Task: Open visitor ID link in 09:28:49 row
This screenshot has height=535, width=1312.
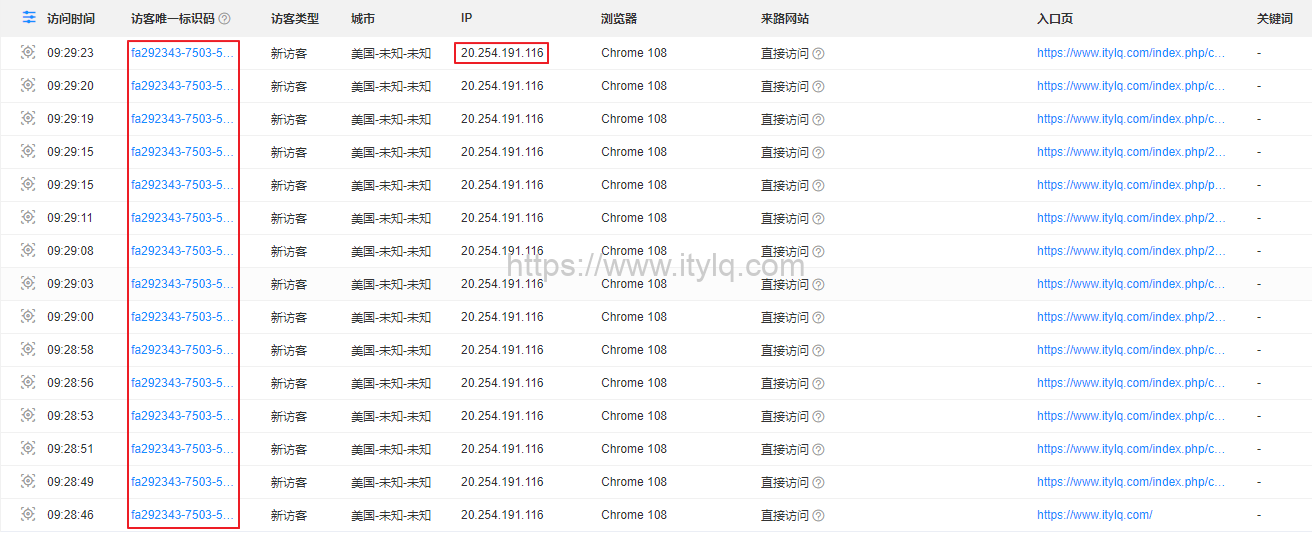Action: pos(182,482)
